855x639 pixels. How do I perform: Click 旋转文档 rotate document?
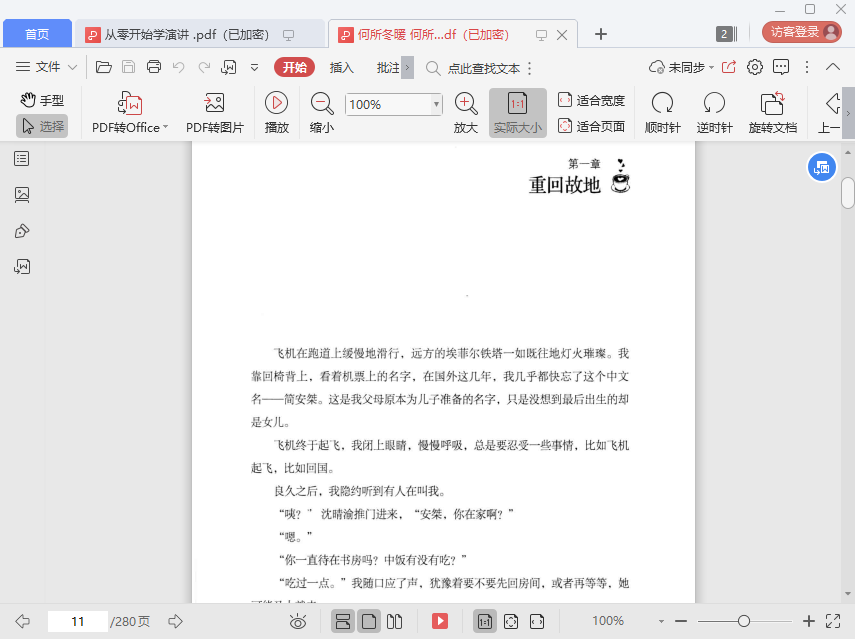pos(773,113)
